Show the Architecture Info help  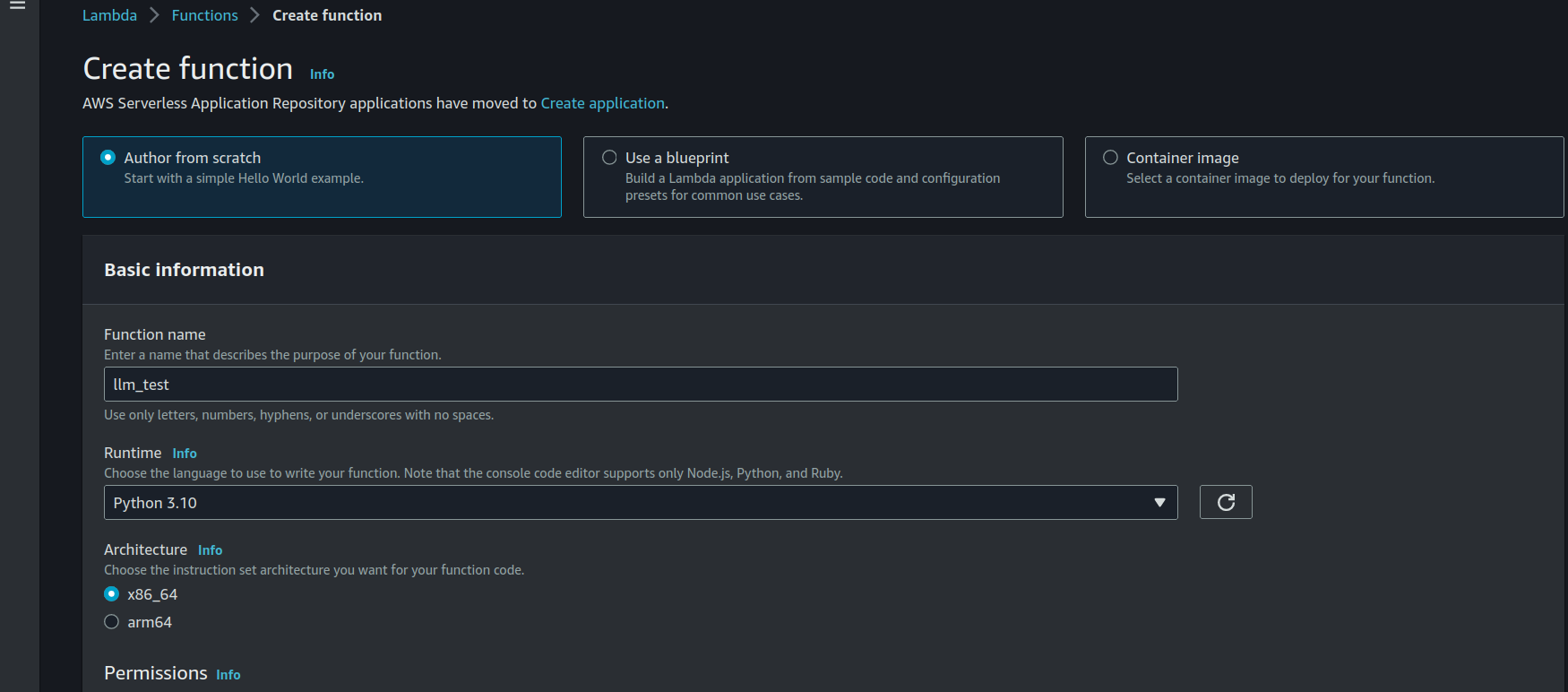210,550
